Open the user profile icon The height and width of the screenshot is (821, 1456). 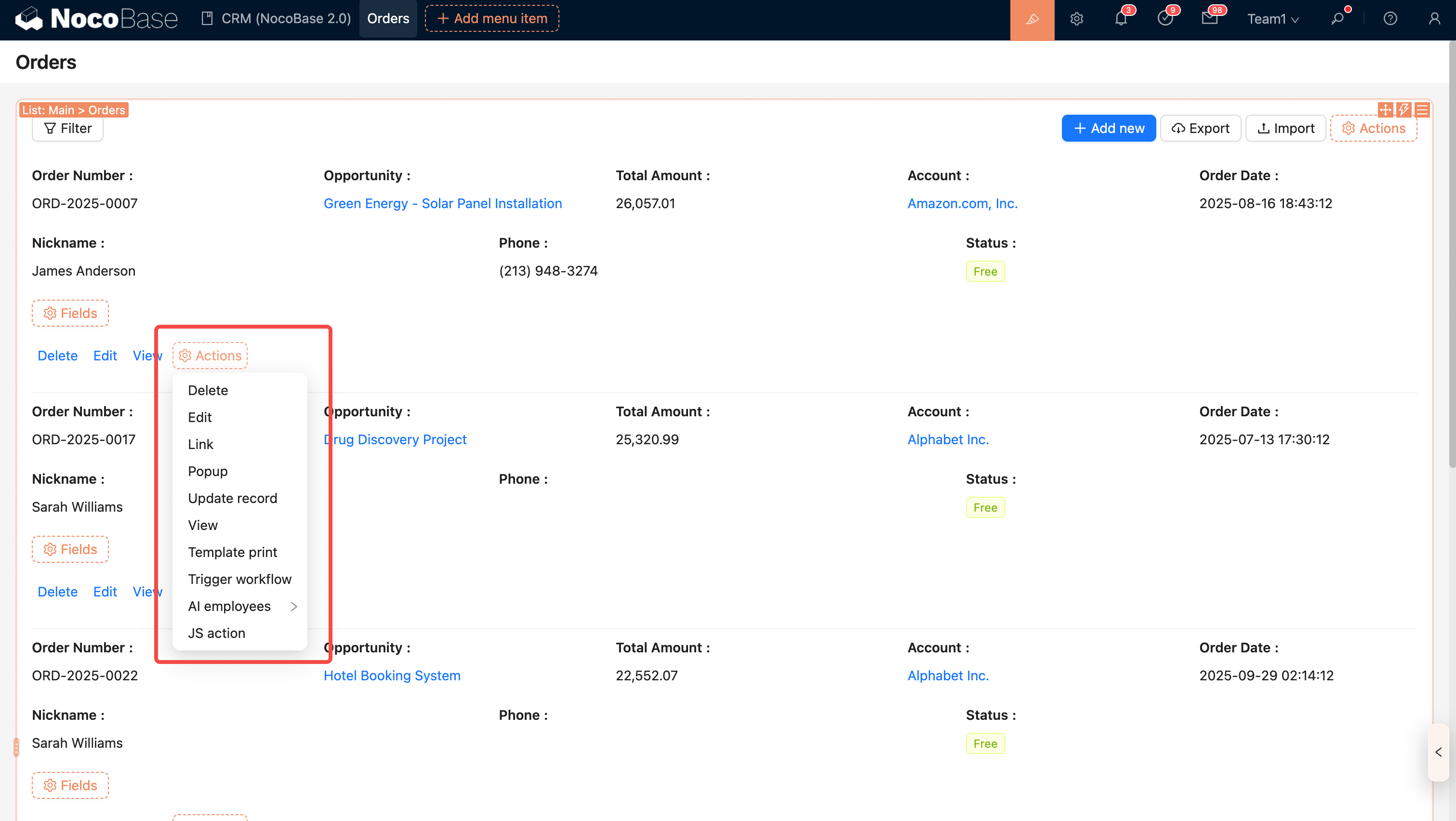coord(1434,19)
